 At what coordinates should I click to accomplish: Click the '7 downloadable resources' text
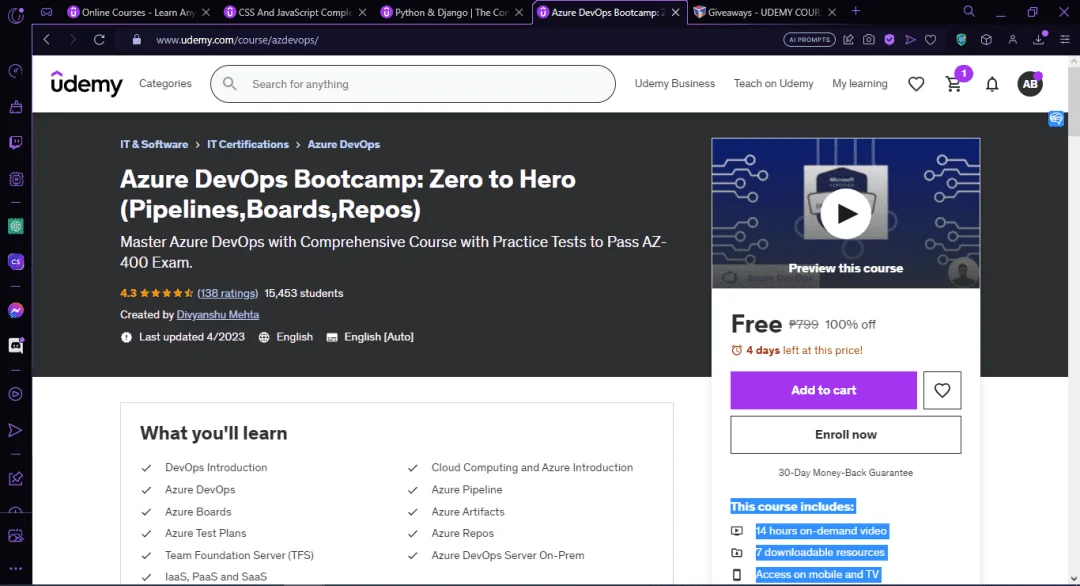(820, 552)
